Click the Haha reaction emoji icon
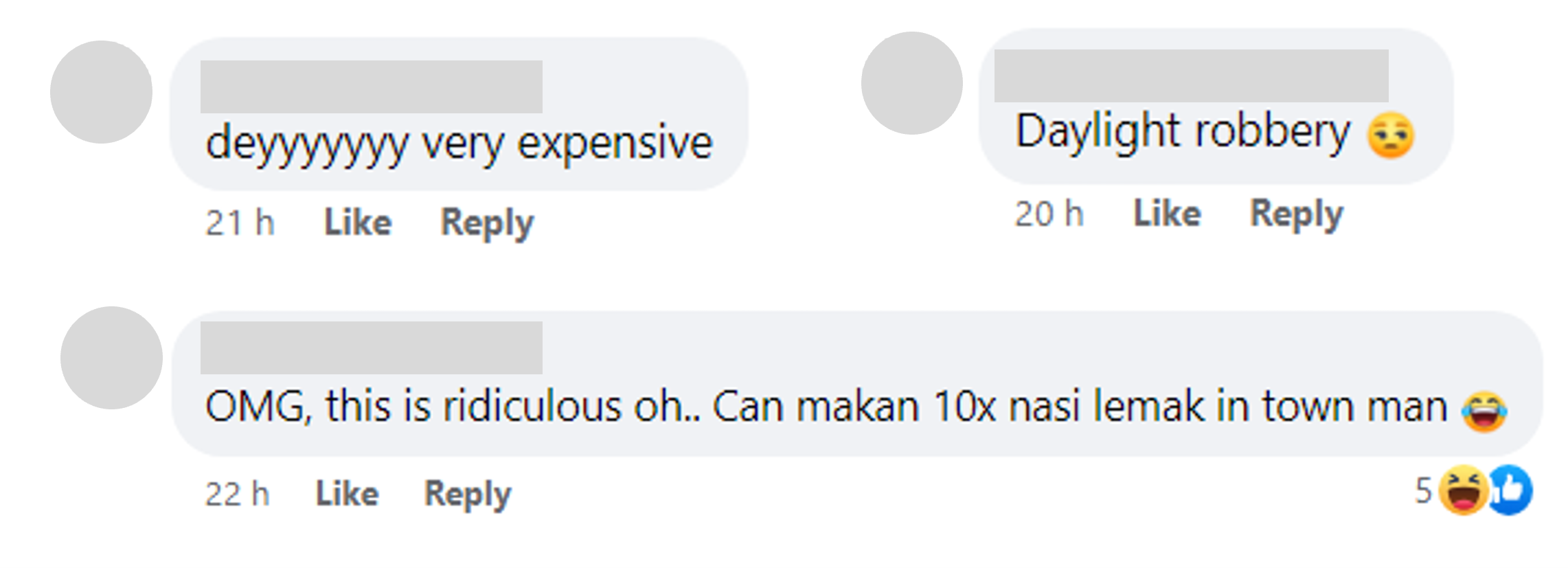Image resolution: width=1568 pixels, height=568 pixels. (x=1463, y=490)
